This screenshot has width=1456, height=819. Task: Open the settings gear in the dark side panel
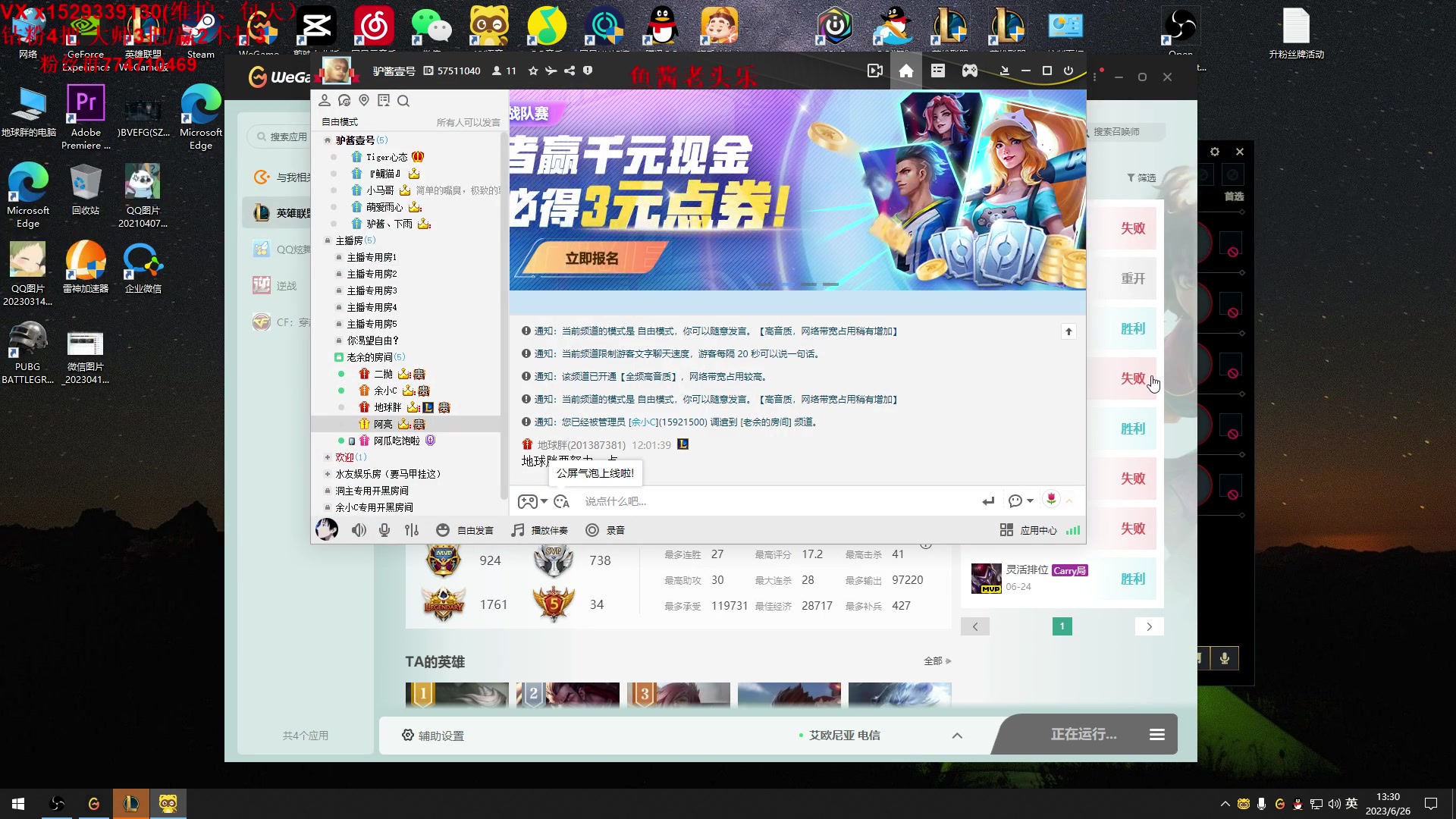click(x=1215, y=152)
